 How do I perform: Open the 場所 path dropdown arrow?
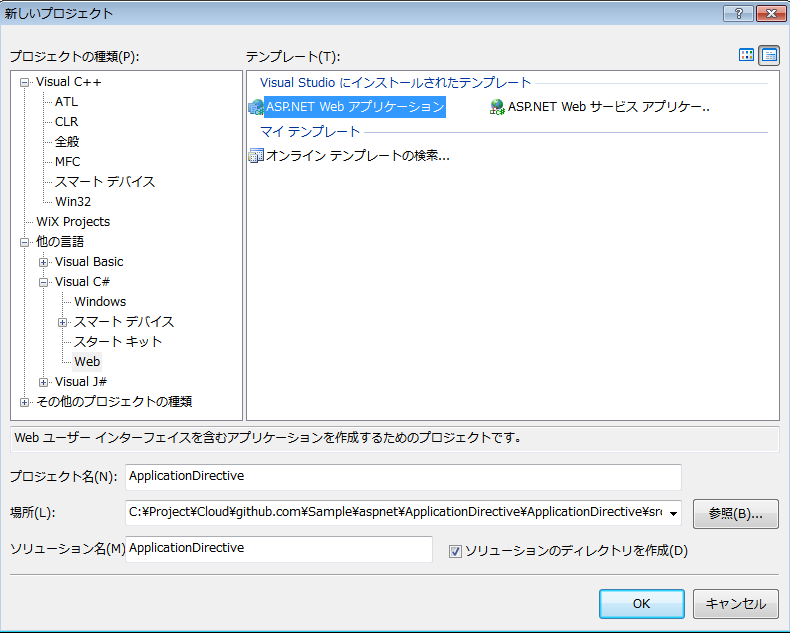coord(673,514)
